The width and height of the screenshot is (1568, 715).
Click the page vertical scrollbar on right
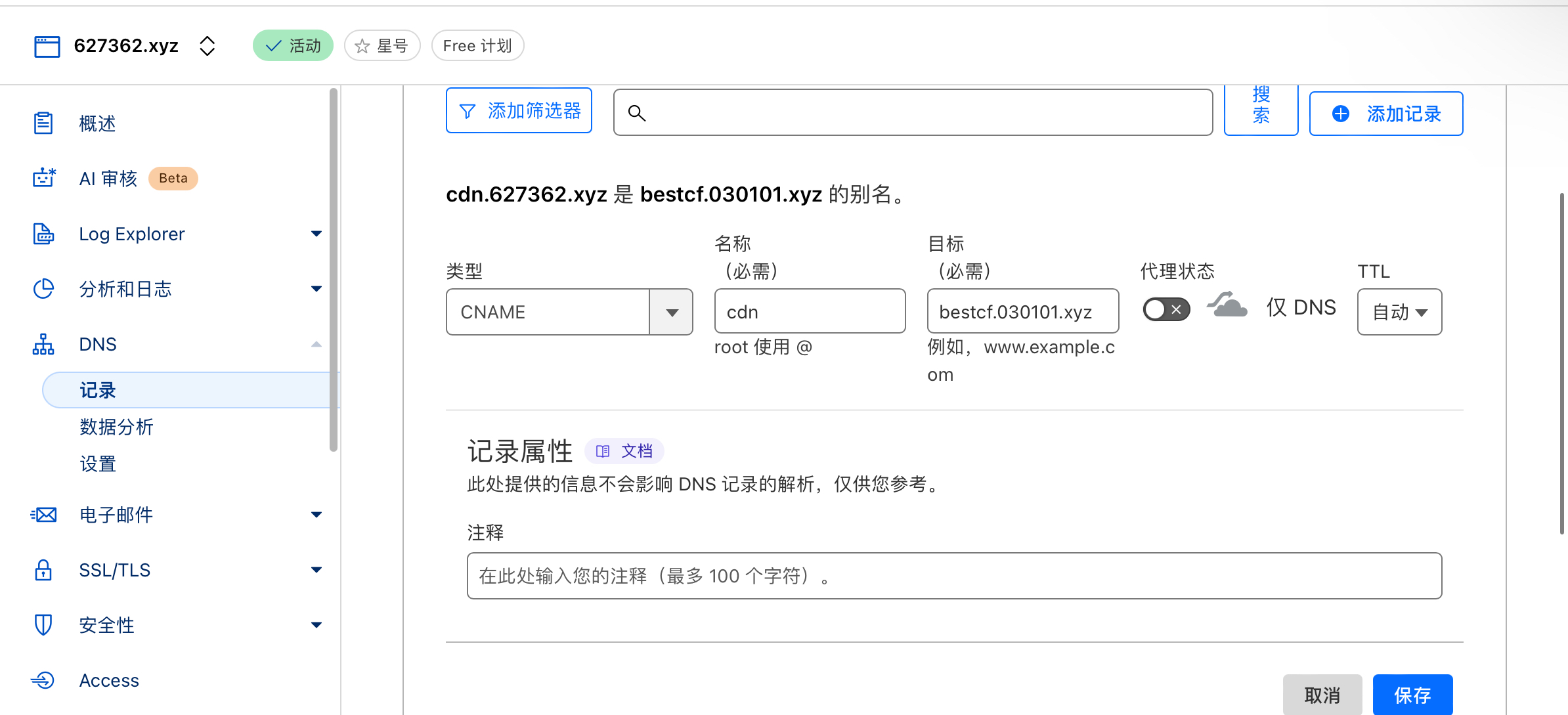(1563, 363)
